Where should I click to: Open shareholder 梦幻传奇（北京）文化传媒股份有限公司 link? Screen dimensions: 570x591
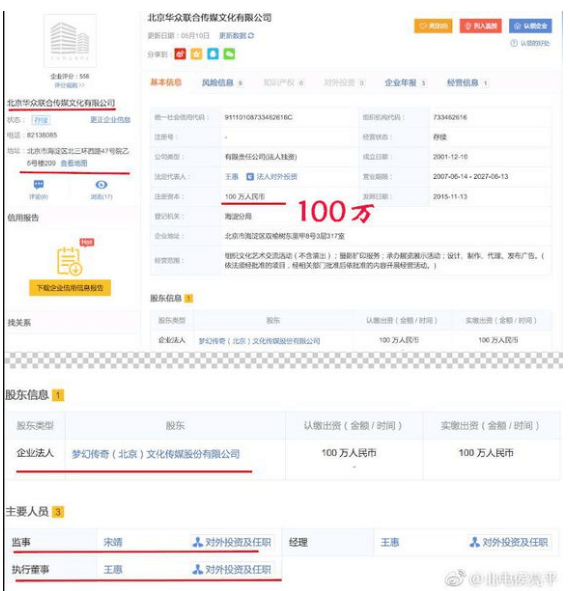point(156,454)
